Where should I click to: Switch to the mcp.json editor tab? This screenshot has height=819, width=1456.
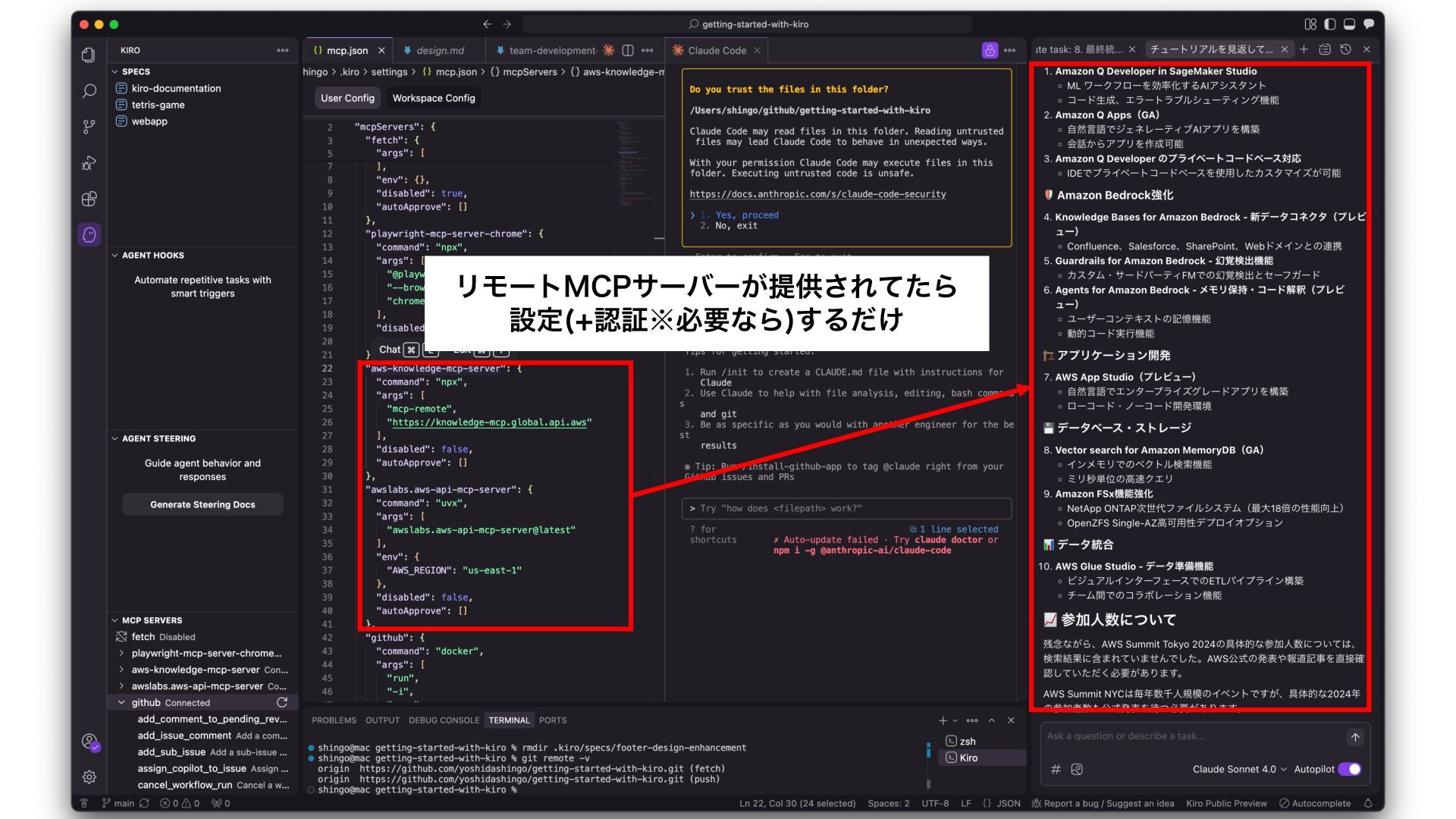pyautogui.click(x=347, y=50)
